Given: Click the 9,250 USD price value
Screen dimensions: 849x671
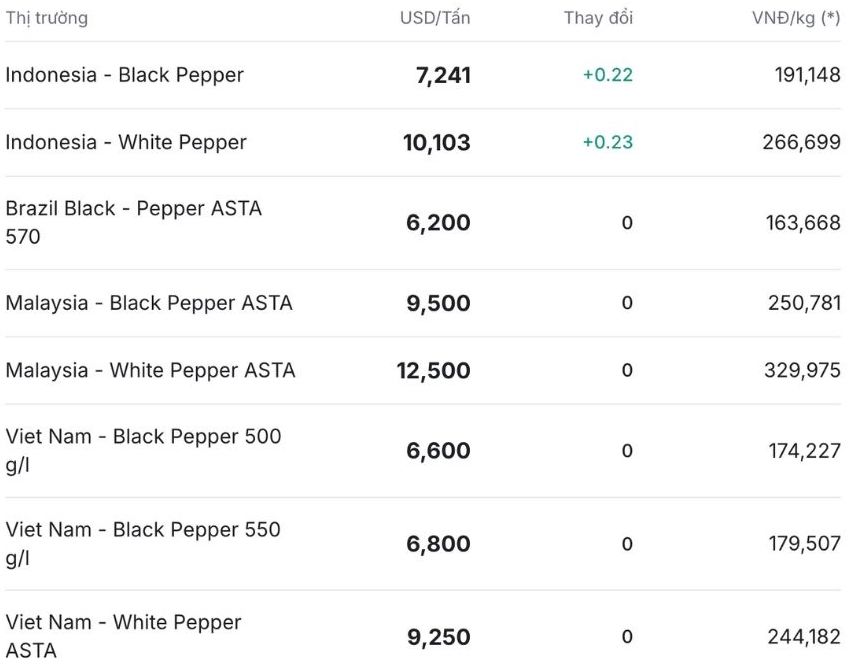Looking at the screenshot, I should (x=439, y=637).
